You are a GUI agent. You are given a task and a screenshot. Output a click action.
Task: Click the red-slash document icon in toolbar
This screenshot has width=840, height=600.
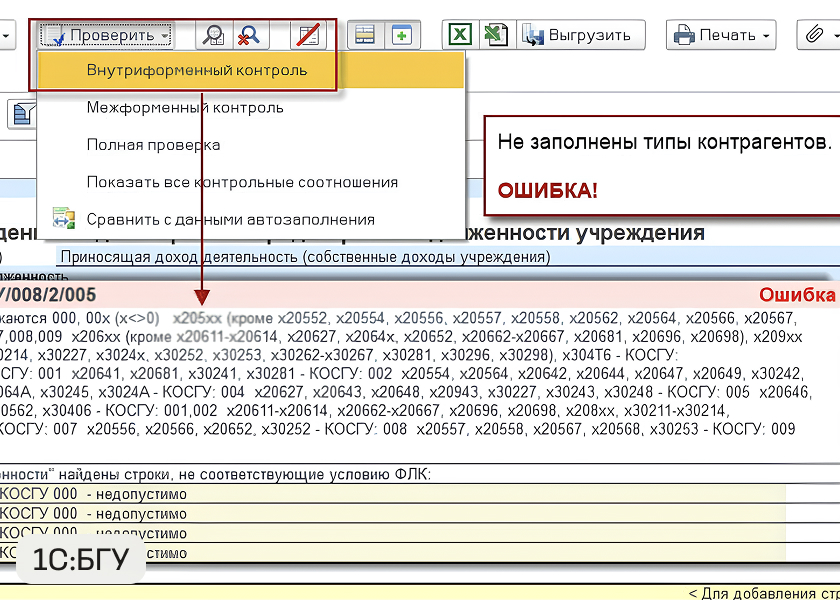point(309,35)
